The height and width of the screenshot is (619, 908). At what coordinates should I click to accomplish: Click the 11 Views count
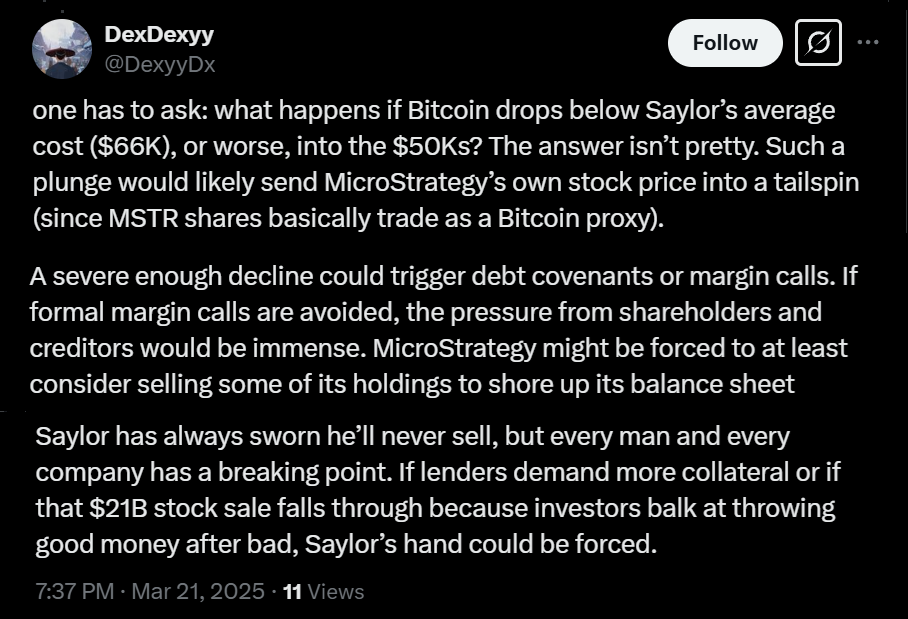coord(323,591)
